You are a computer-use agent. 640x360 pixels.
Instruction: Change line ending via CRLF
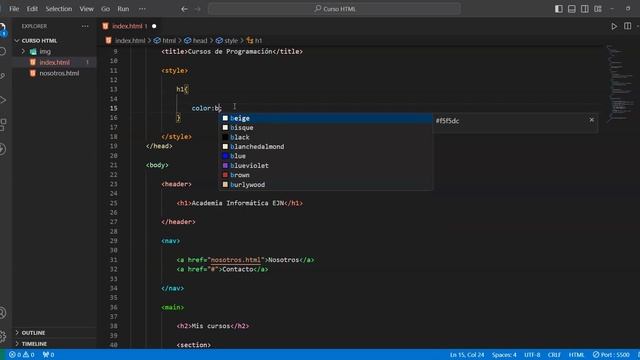(x=554, y=355)
